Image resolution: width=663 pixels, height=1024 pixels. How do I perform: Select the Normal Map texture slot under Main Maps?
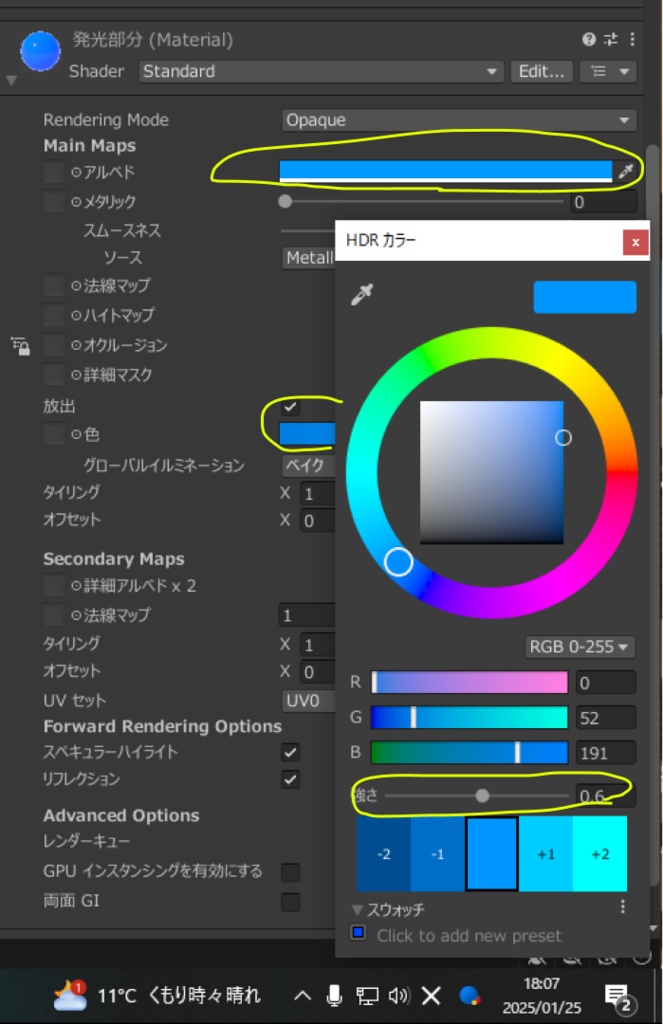tap(54, 285)
